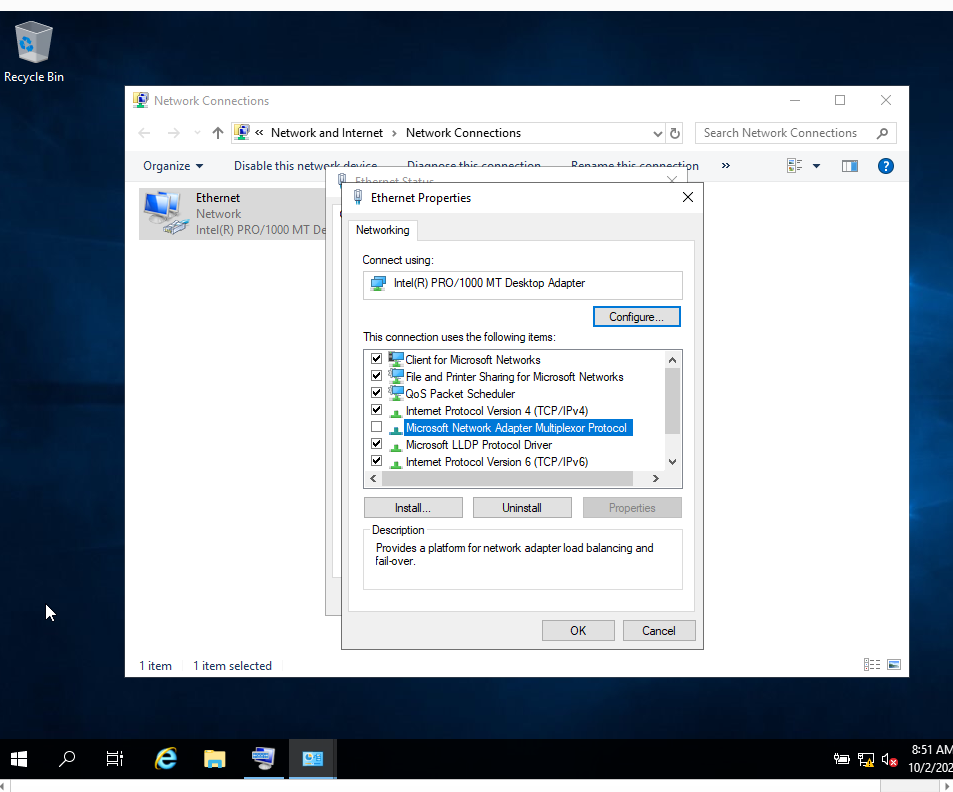Image resolution: width=953 pixels, height=792 pixels.
Task: Check Microsoft Network Adapter Multiplexor Protocol
Action: point(377,427)
